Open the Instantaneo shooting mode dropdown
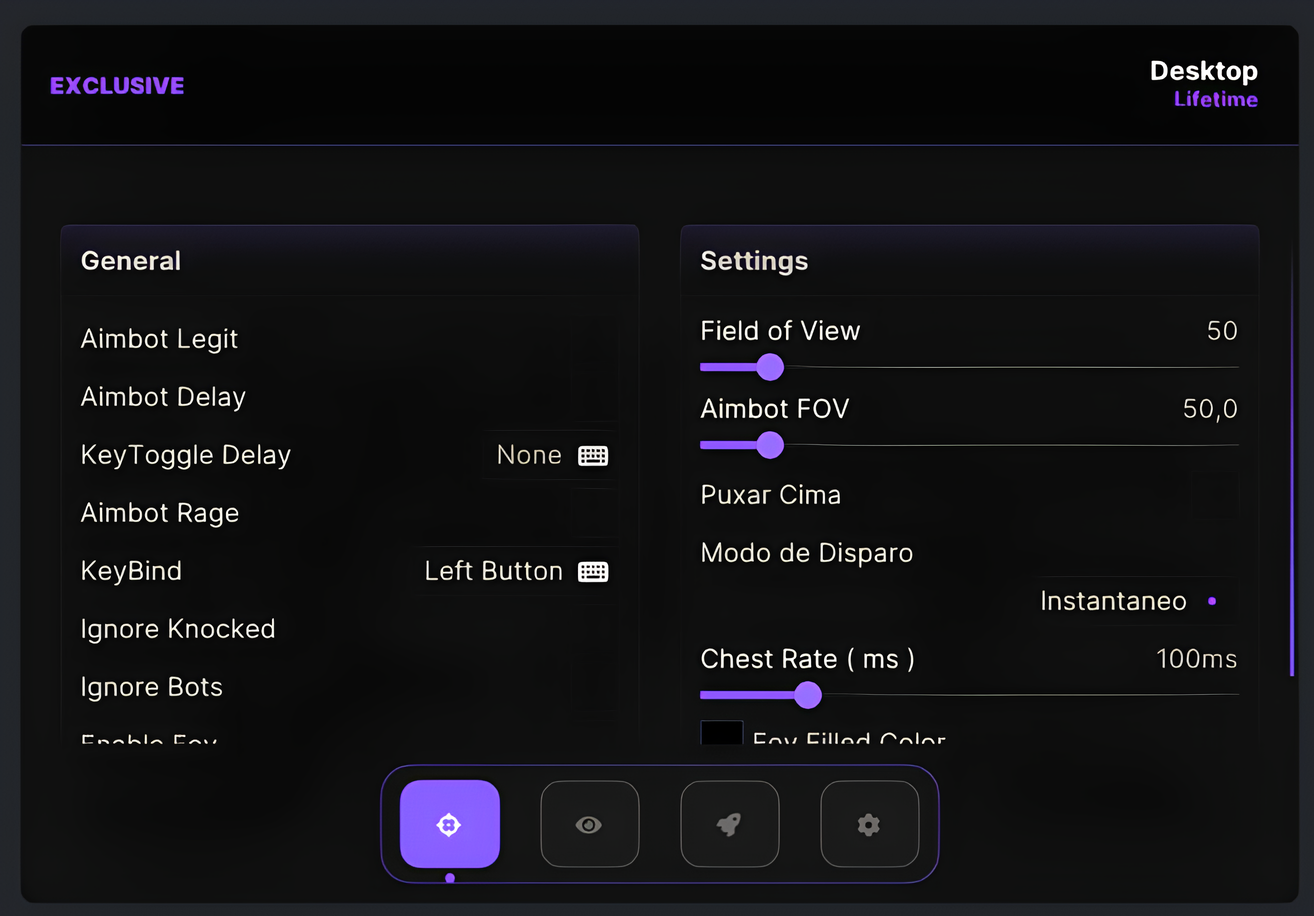Screen dimensions: 1314x916 (1135, 601)
